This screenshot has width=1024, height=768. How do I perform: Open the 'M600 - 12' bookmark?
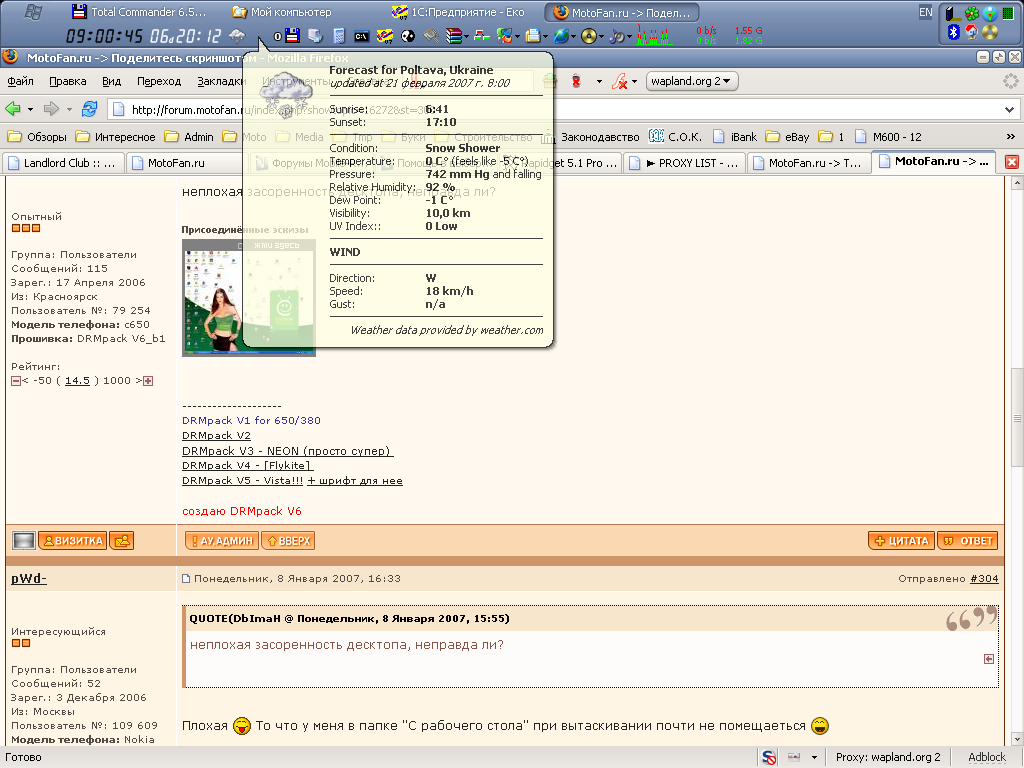click(x=888, y=137)
